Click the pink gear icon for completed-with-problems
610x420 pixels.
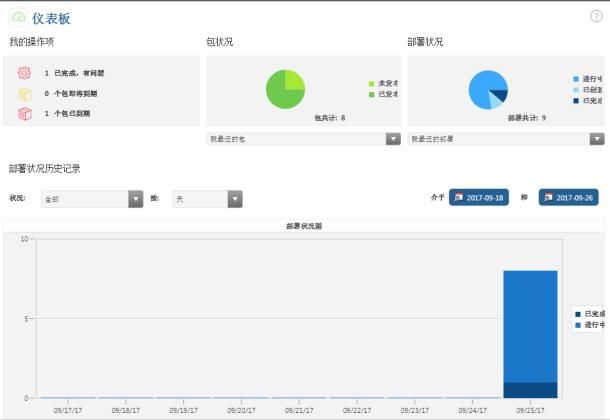click(x=24, y=73)
